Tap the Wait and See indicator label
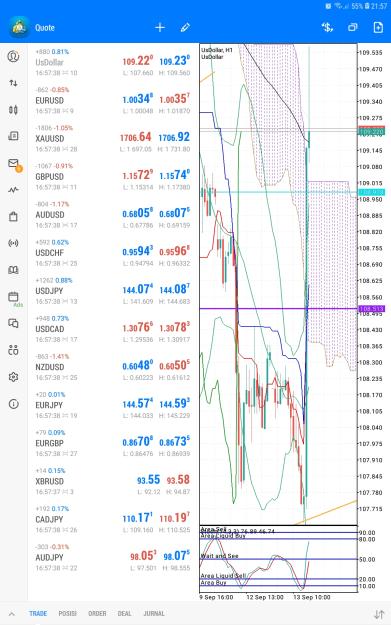This screenshot has height=625, width=391. point(219,556)
